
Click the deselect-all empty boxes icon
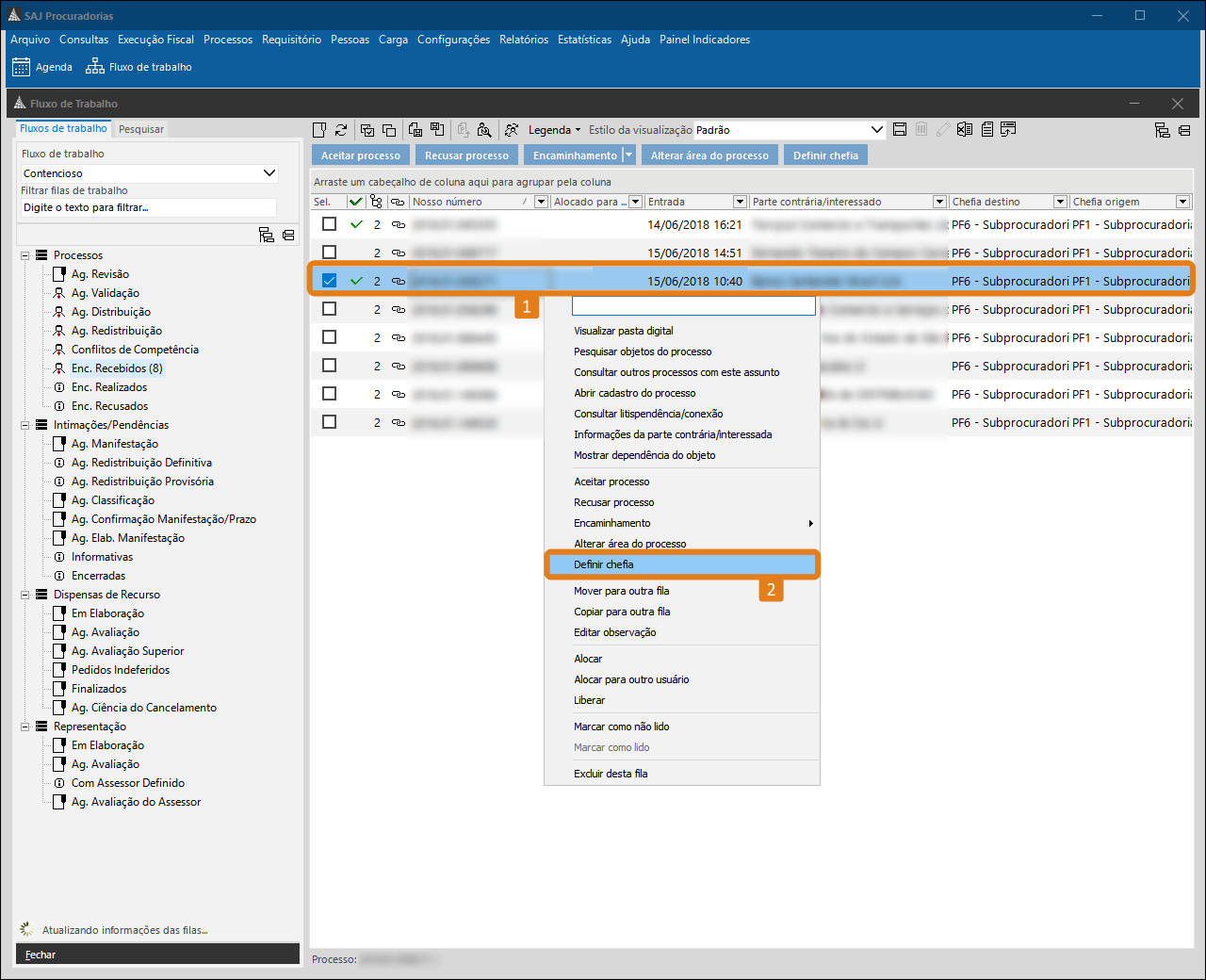pos(389,130)
